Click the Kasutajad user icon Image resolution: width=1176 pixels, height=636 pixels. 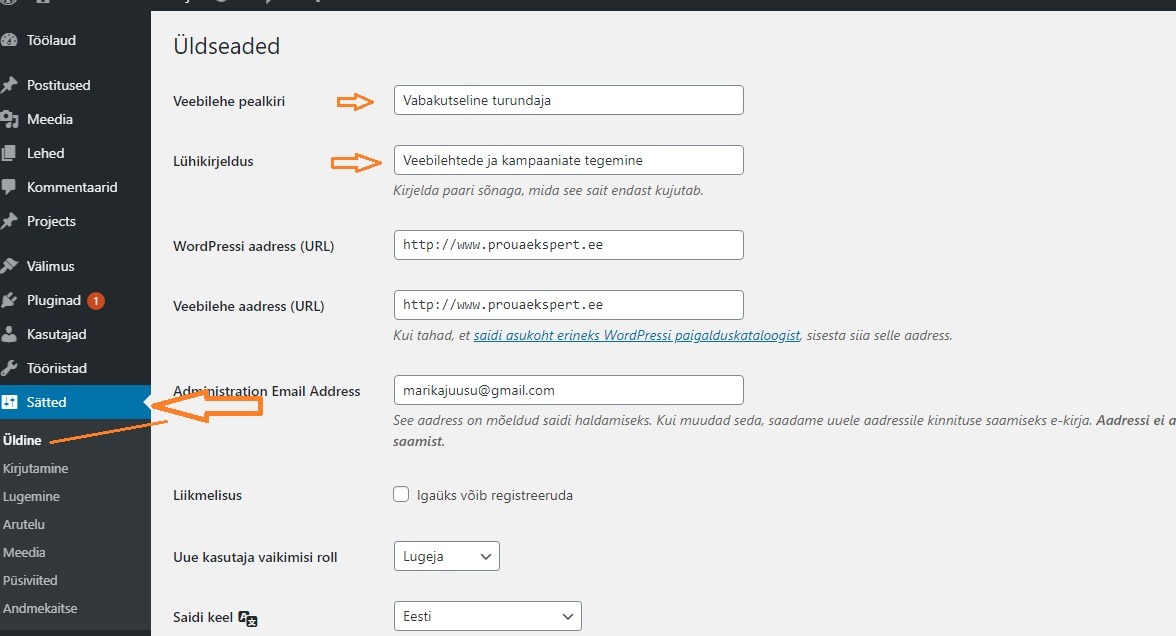point(9,334)
